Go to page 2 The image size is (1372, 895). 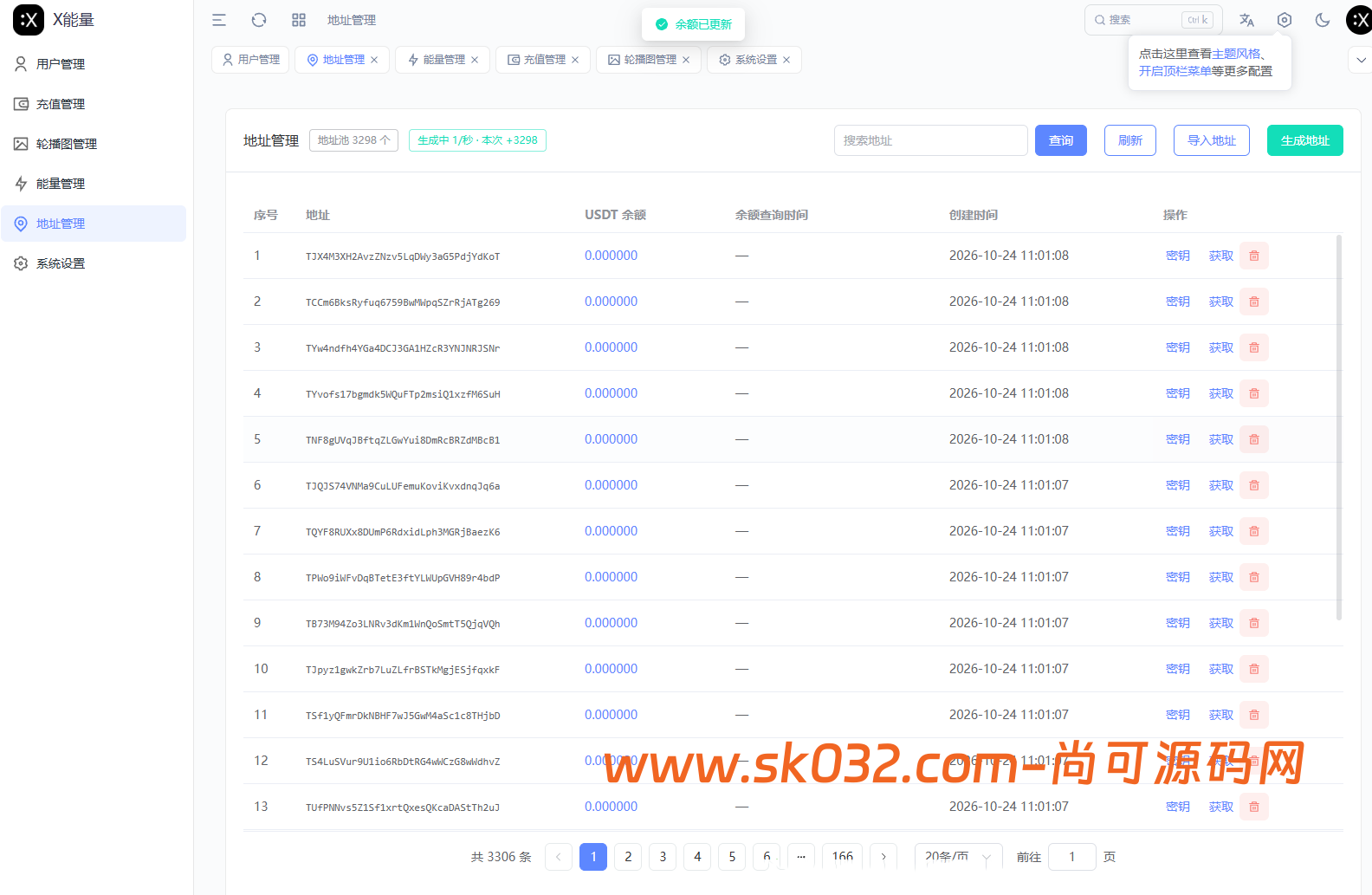(628, 857)
